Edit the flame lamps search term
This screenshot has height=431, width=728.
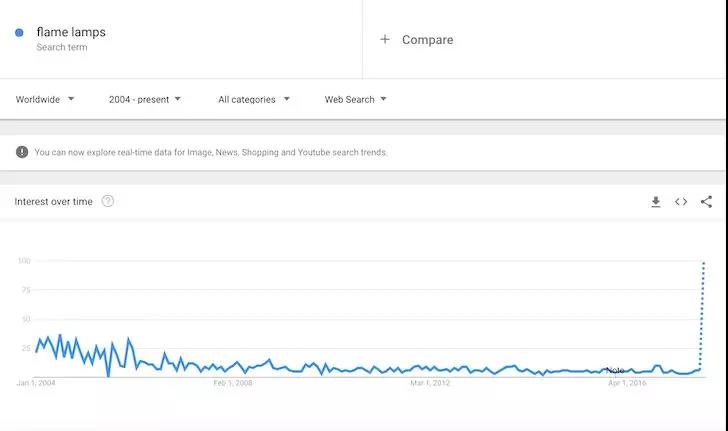point(71,32)
